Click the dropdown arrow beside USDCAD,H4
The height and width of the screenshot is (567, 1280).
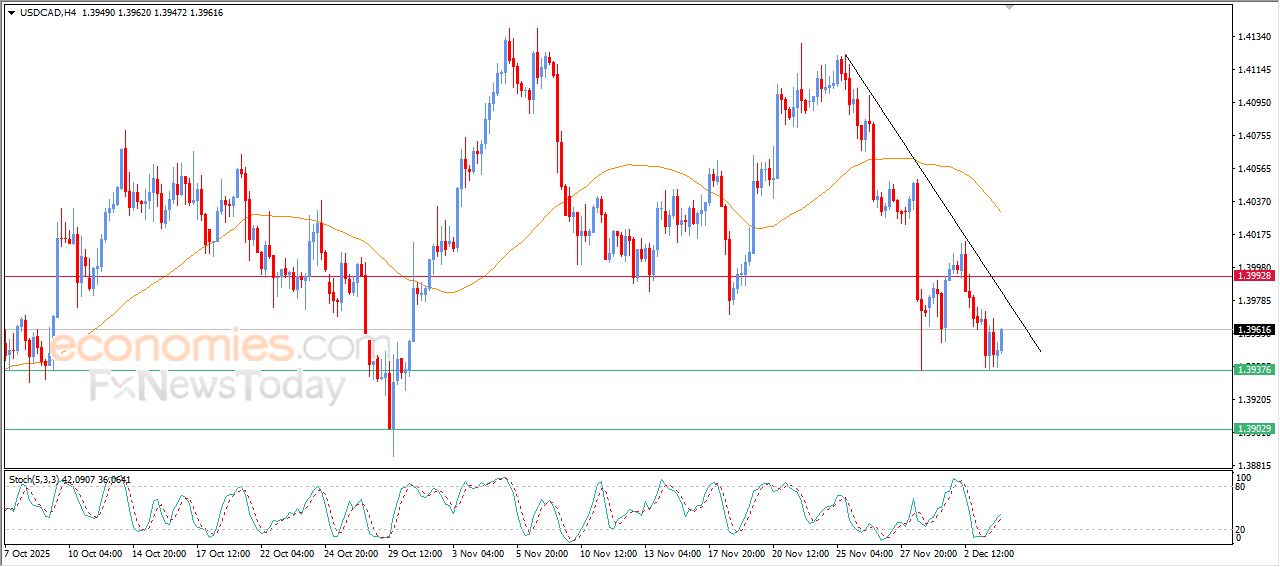(12, 11)
